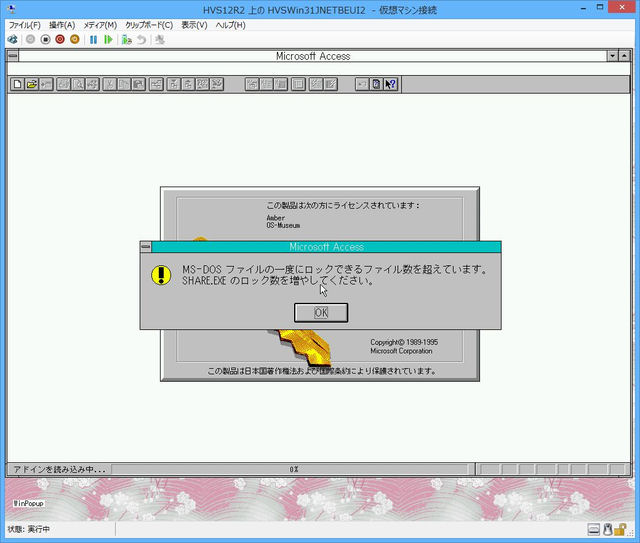Click the Turn Off VM stop icon
The image size is (640, 543).
[45, 40]
